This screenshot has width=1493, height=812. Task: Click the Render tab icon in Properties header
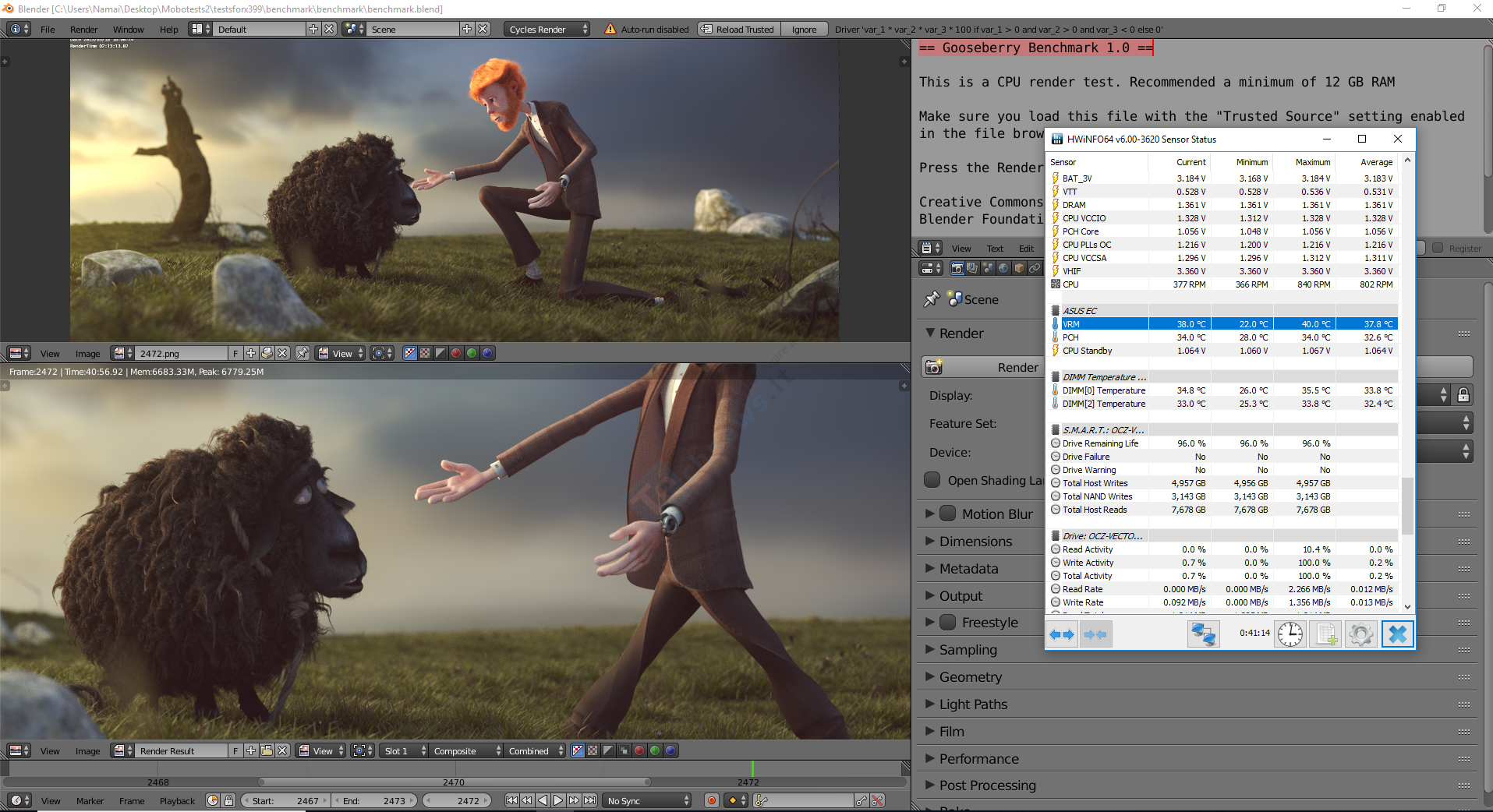tap(957, 268)
